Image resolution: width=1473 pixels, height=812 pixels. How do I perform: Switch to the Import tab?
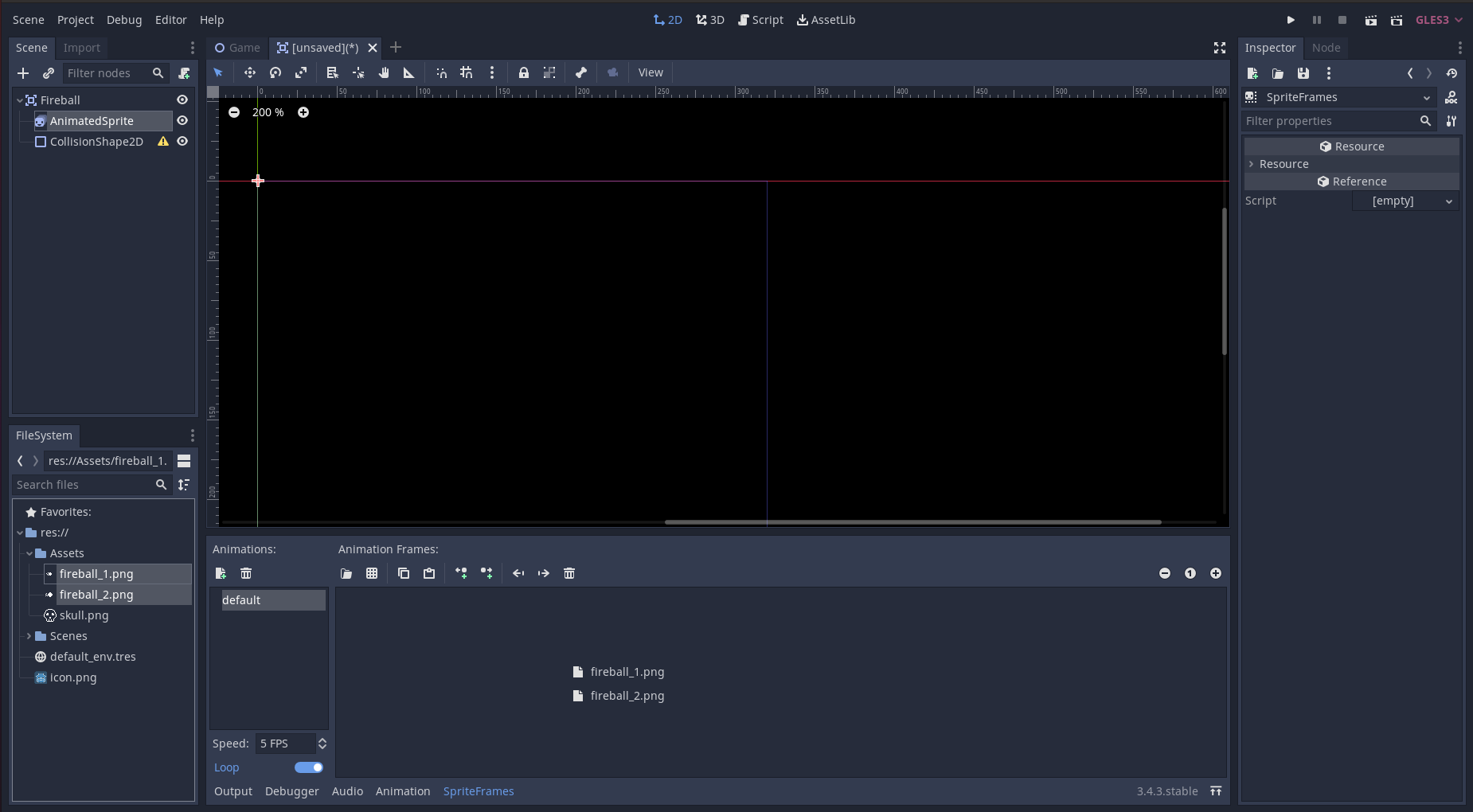(82, 48)
